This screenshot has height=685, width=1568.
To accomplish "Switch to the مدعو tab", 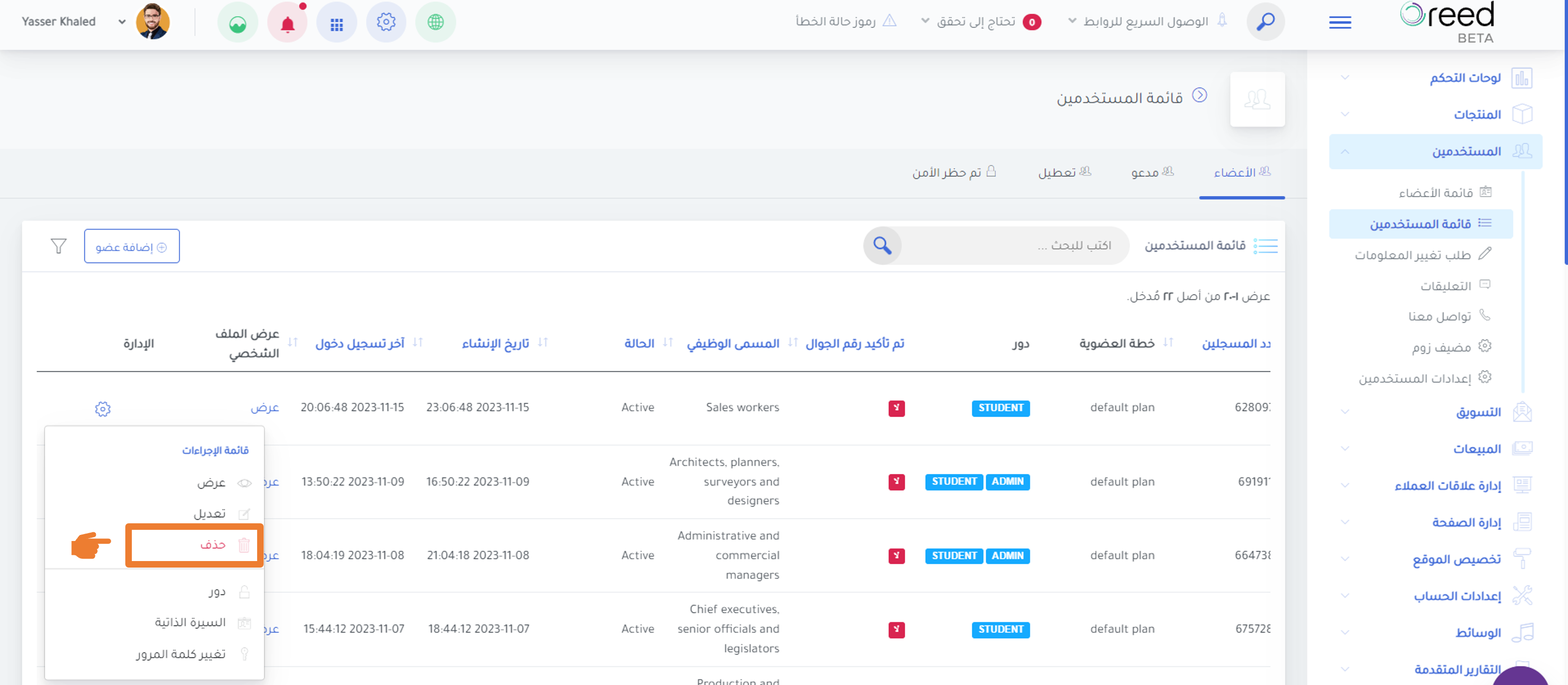I will (x=1152, y=173).
